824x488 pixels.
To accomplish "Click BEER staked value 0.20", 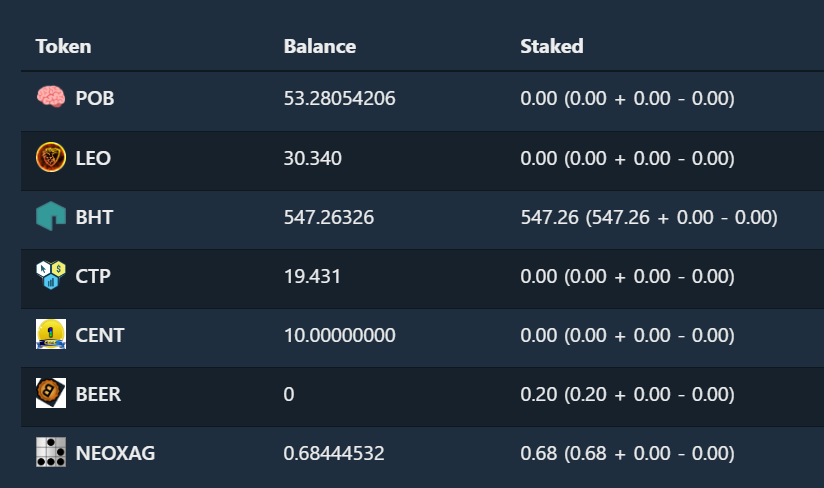I will [x=539, y=394].
